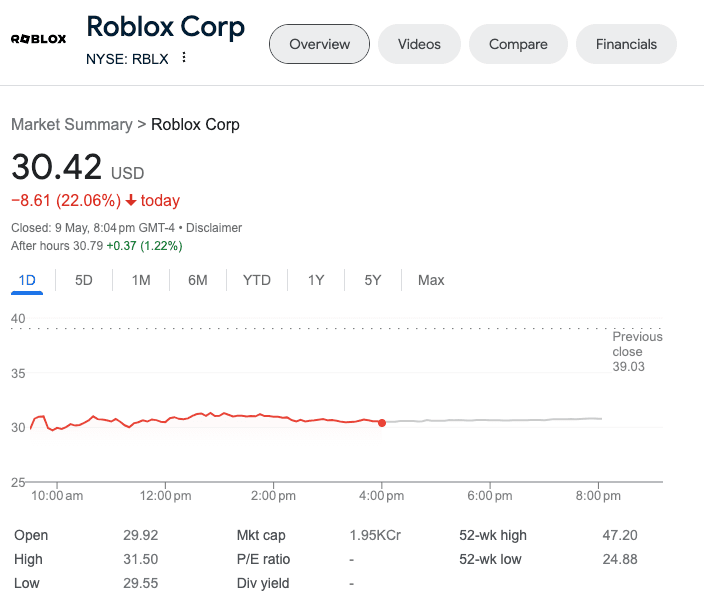
Task: Switch chart to 5D range
Action: point(84,280)
